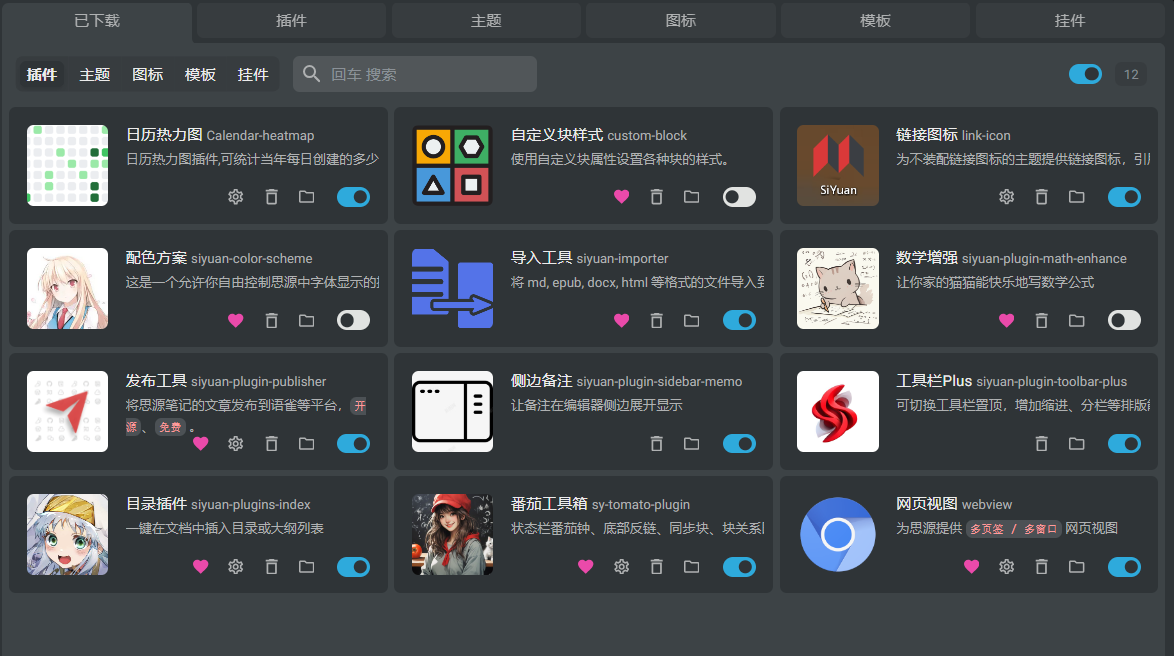
Task: Open settings for siyuan-plugin-publisher
Action: pyautogui.click(x=236, y=443)
